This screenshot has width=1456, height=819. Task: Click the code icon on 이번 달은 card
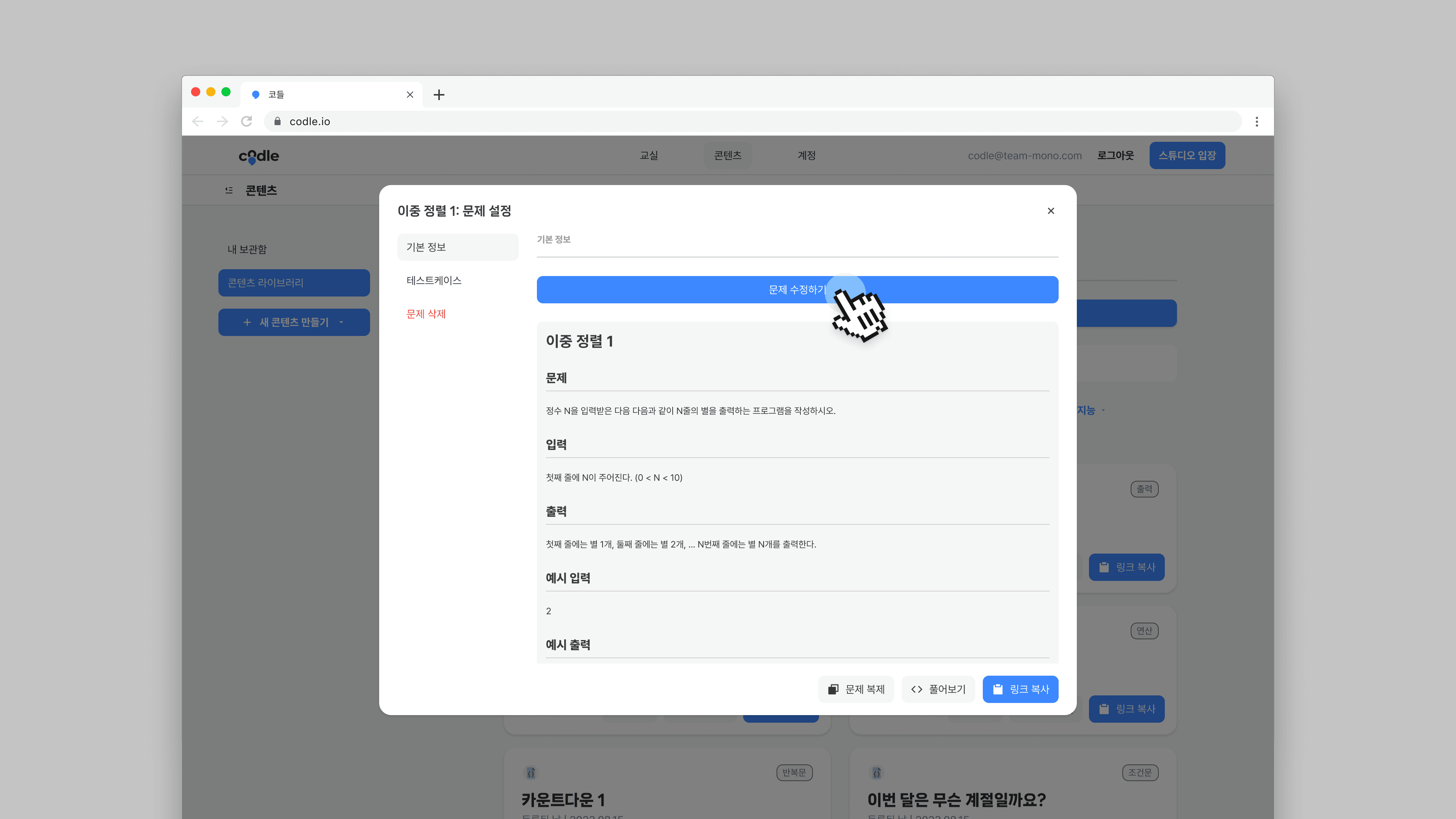877,773
